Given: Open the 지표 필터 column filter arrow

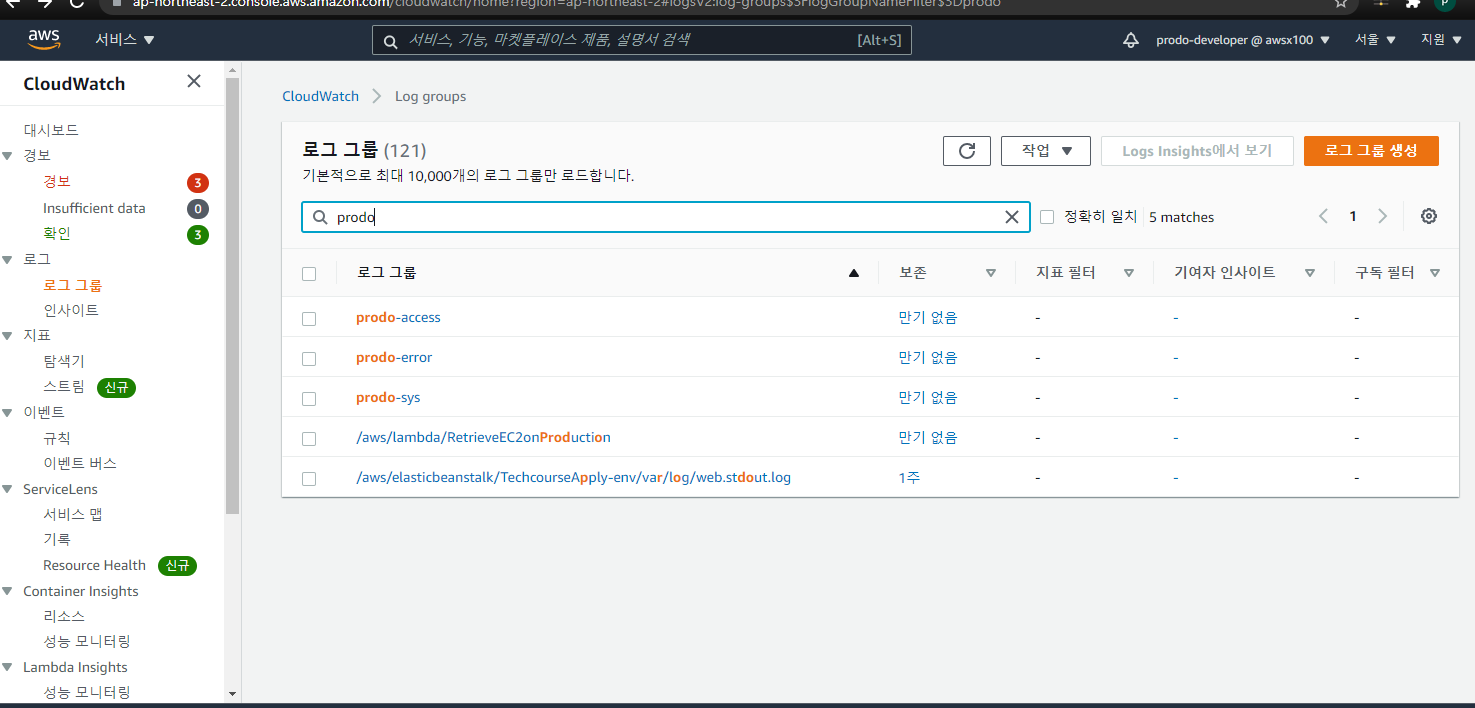Looking at the screenshot, I should [x=1129, y=273].
